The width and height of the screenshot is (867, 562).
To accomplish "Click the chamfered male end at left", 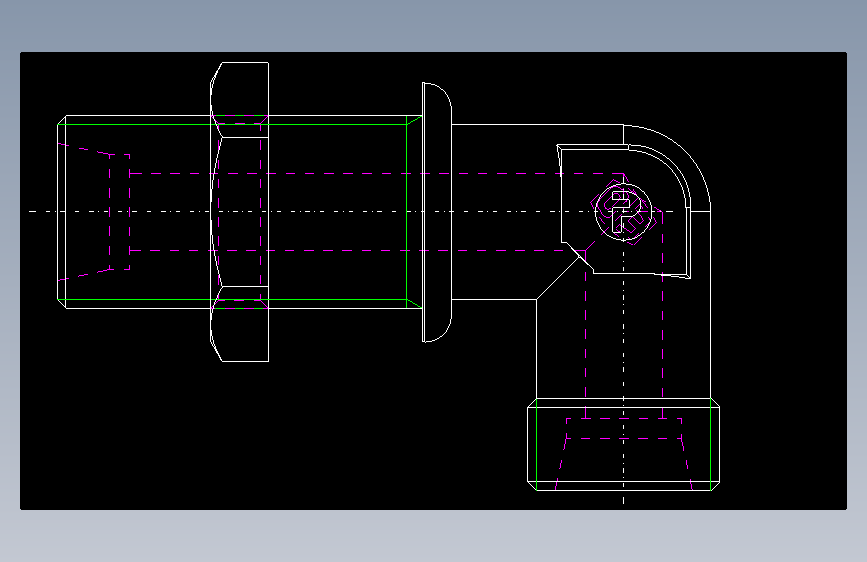I will [x=62, y=212].
